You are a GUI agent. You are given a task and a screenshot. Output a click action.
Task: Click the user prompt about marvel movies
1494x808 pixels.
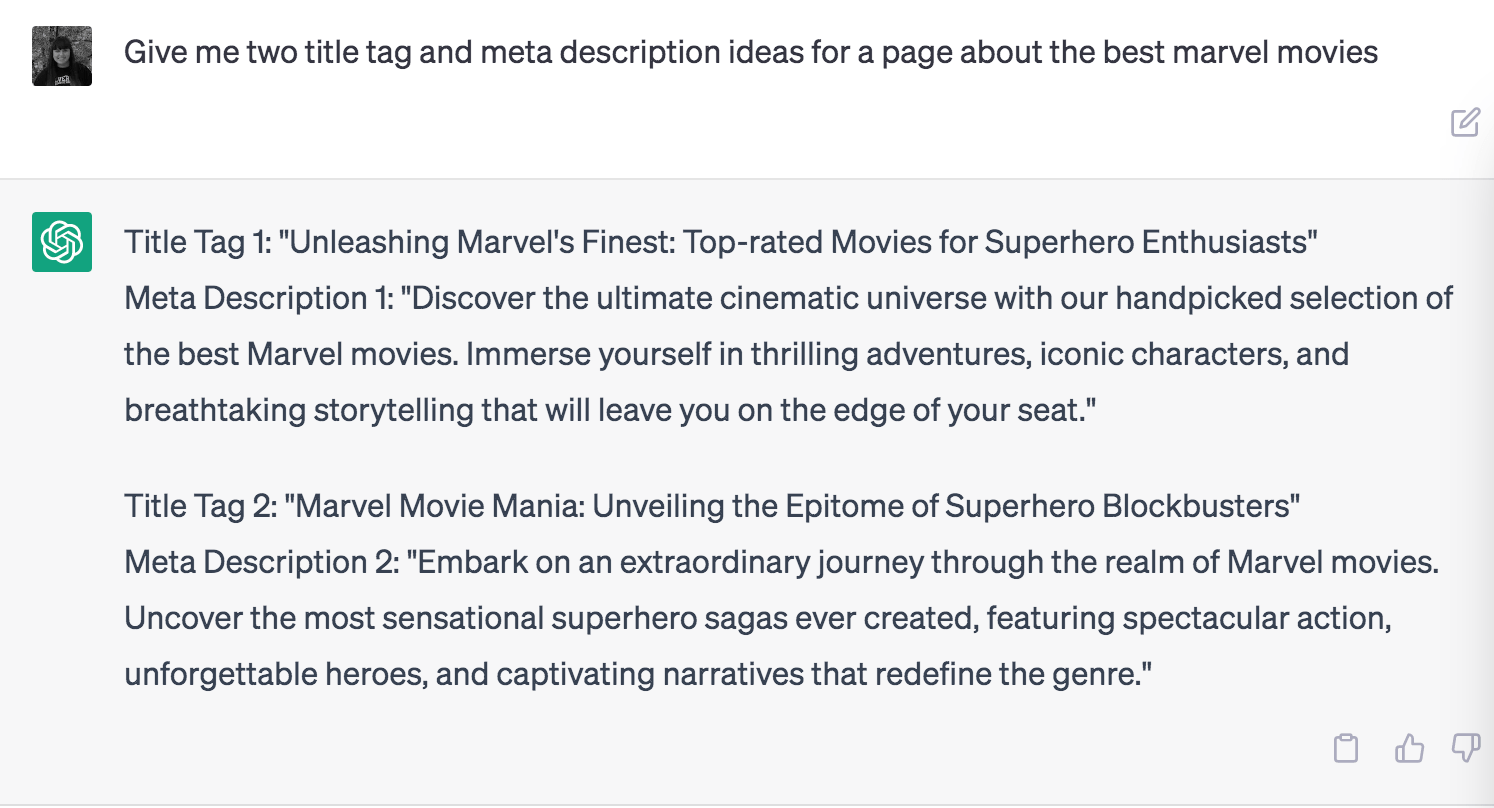coord(751,52)
